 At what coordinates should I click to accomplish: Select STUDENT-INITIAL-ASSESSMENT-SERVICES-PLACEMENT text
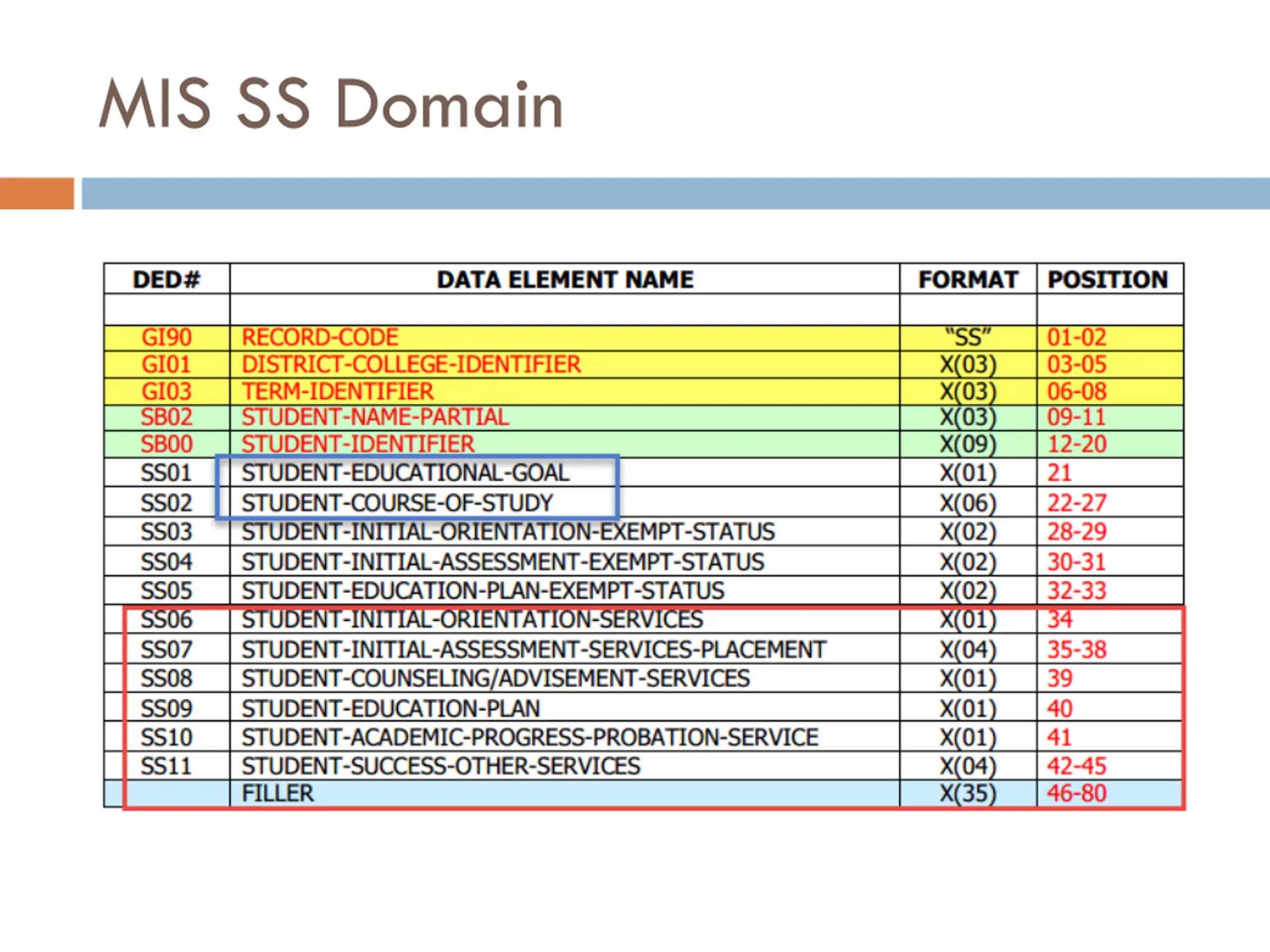533,650
